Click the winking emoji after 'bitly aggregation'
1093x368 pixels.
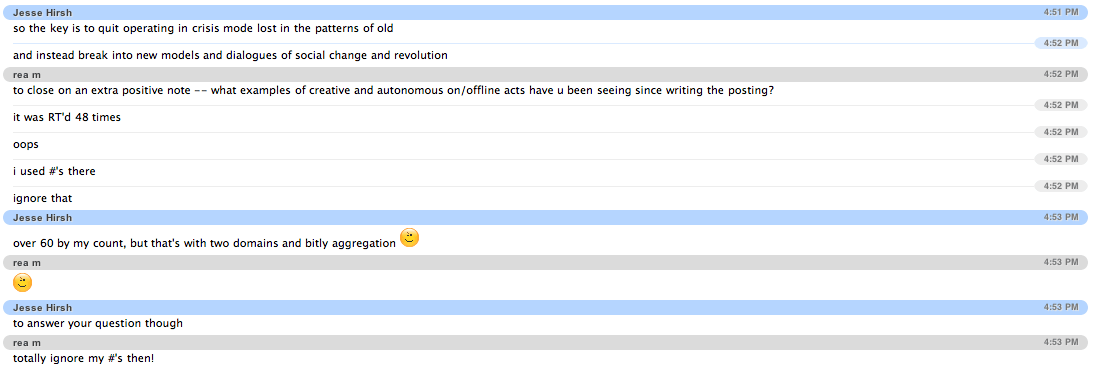click(x=409, y=238)
